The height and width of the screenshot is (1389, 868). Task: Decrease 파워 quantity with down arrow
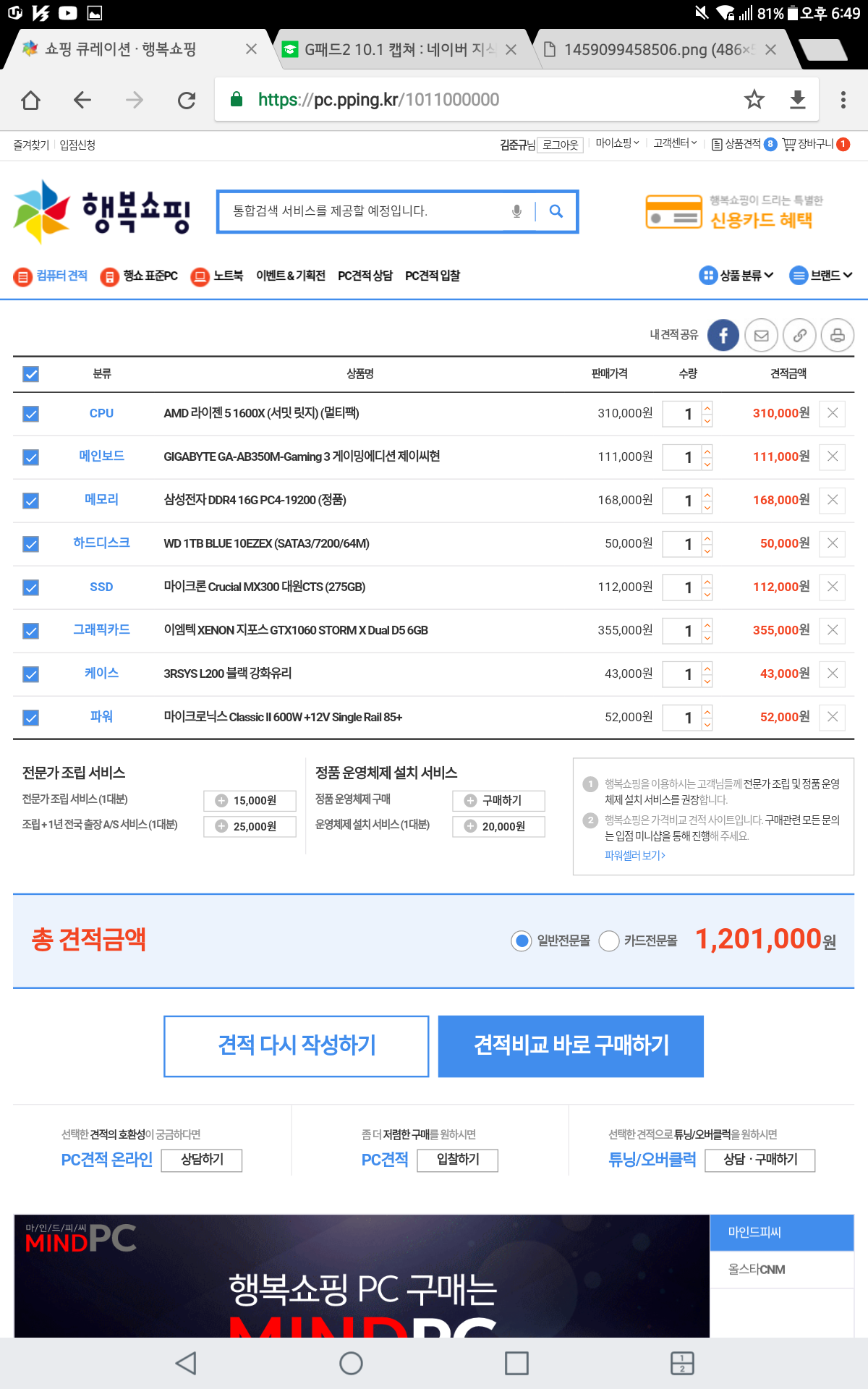[707, 724]
